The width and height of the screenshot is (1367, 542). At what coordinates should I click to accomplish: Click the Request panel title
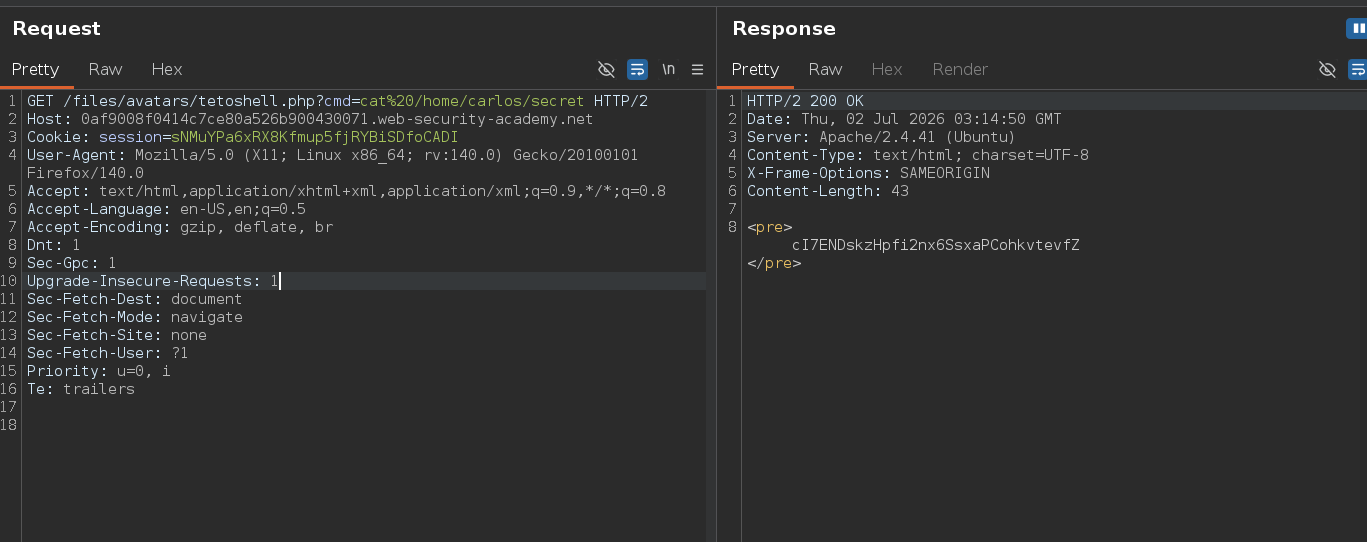(x=57, y=29)
